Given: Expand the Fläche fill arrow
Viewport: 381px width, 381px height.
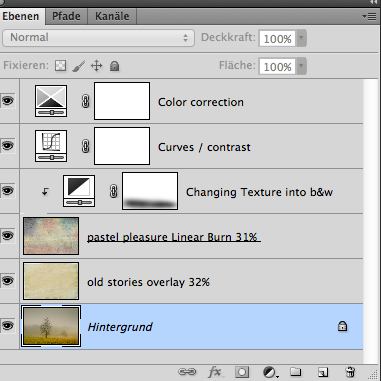Looking at the screenshot, I should (301, 66).
